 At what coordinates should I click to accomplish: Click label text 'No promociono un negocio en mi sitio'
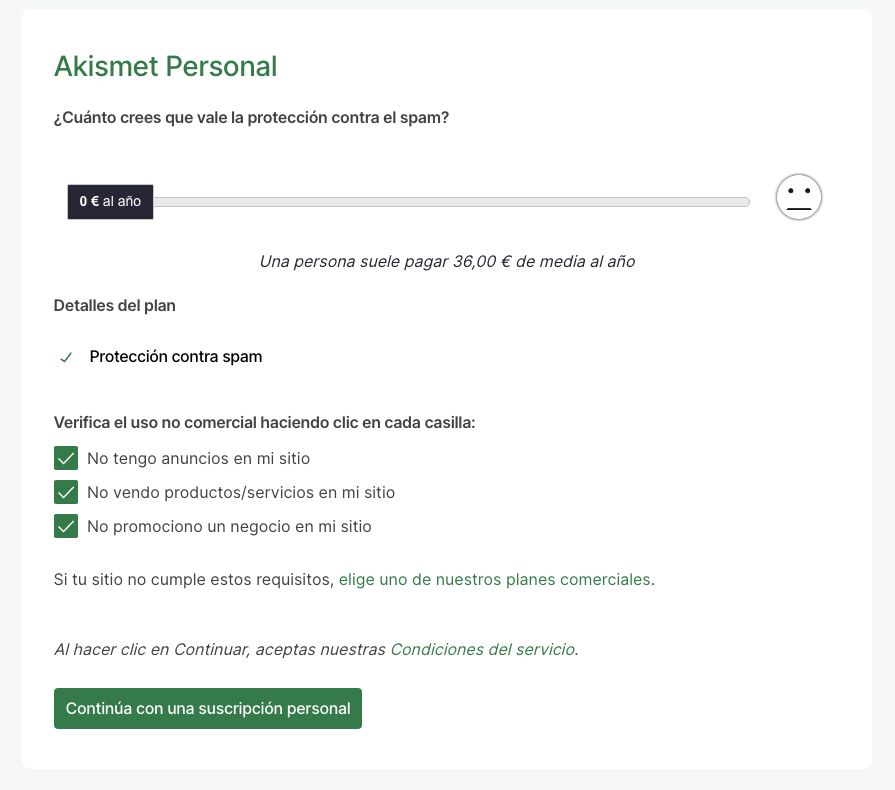pyautogui.click(x=229, y=526)
